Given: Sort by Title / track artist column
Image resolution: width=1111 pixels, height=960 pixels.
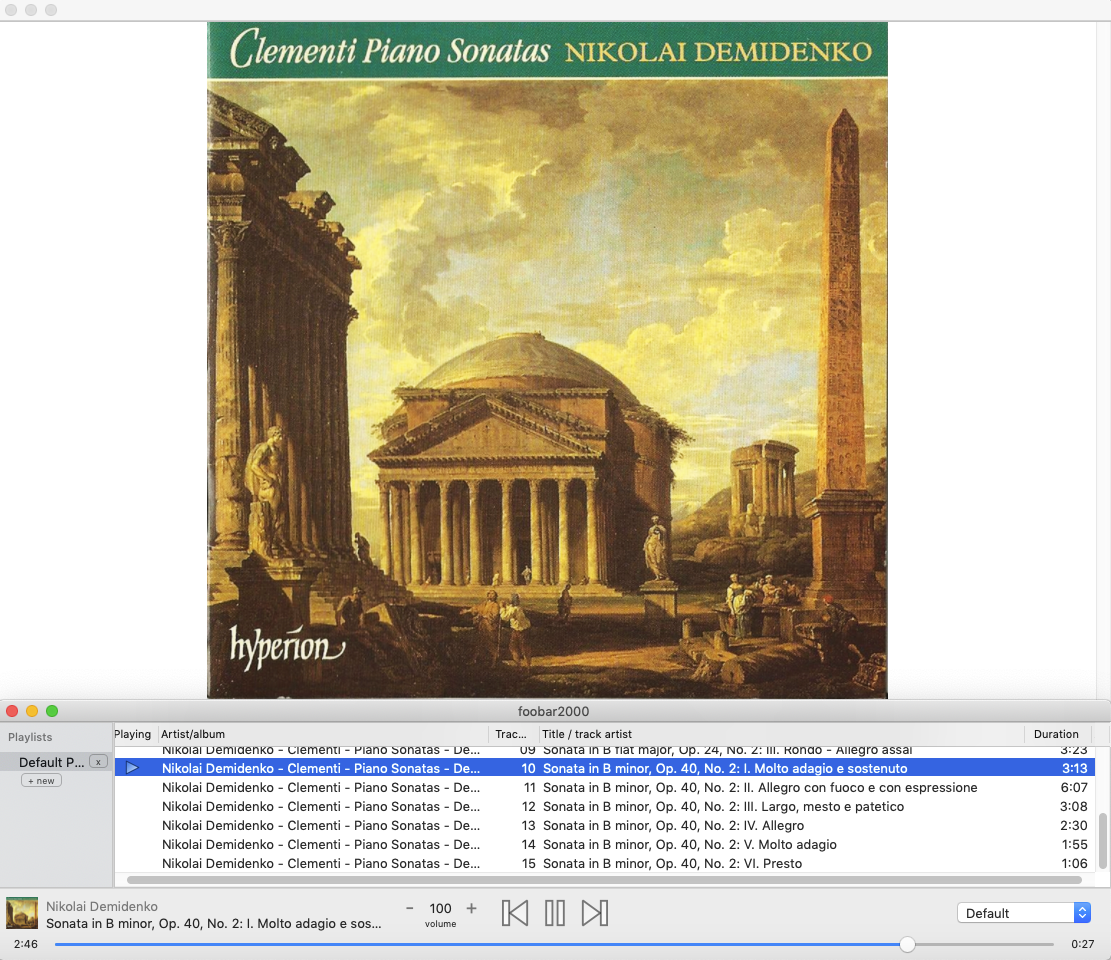Looking at the screenshot, I should coord(780,734).
